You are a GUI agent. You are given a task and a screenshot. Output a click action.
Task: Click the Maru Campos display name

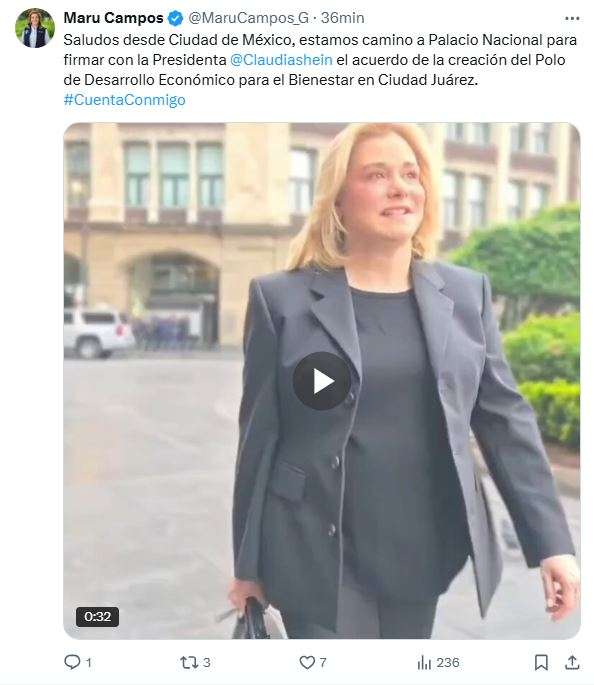point(114,18)
